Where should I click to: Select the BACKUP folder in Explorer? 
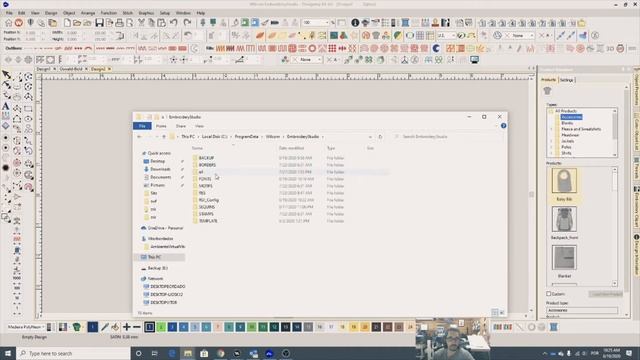click(x=206, y=158)
